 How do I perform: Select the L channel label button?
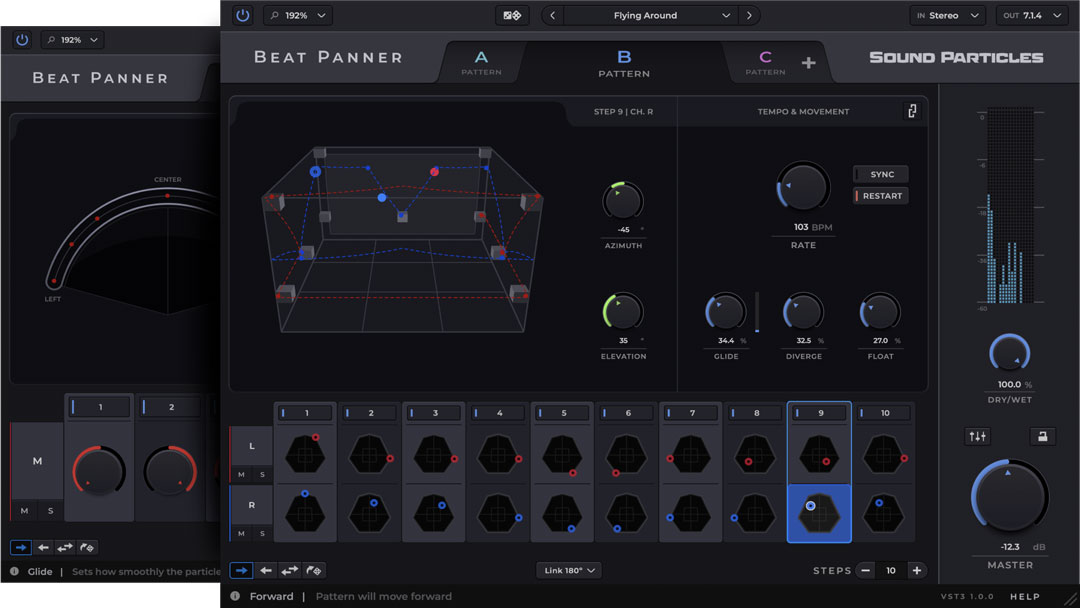[x=251, y=446]
